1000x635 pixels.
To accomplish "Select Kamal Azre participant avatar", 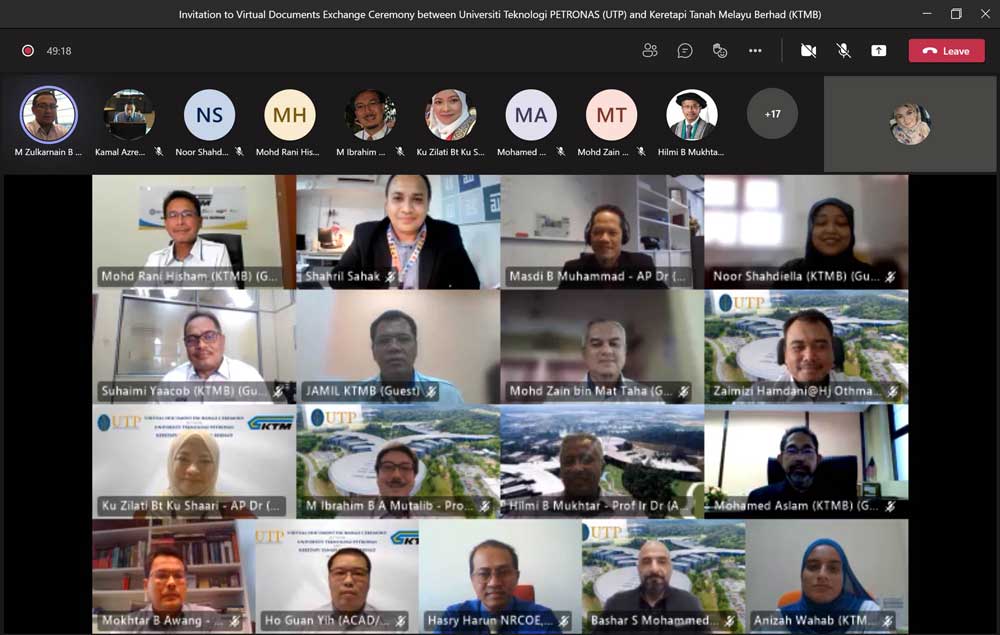I will [129, 115].
